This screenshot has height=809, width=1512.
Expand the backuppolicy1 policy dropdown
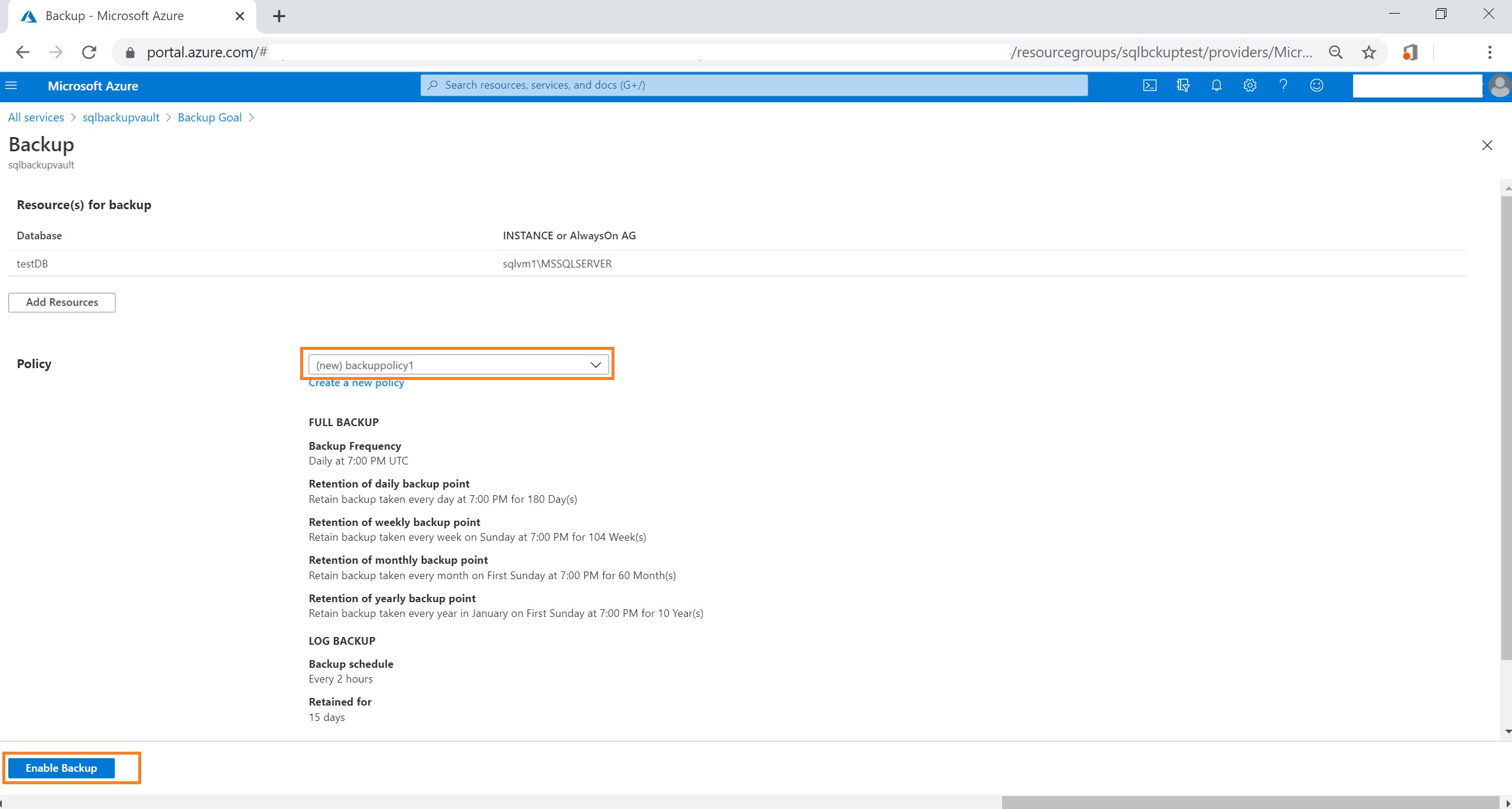(x=458, y=365)
